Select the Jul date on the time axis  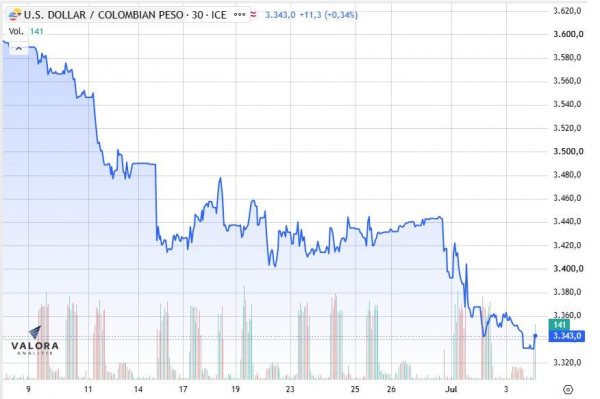(x=452, y=389)
